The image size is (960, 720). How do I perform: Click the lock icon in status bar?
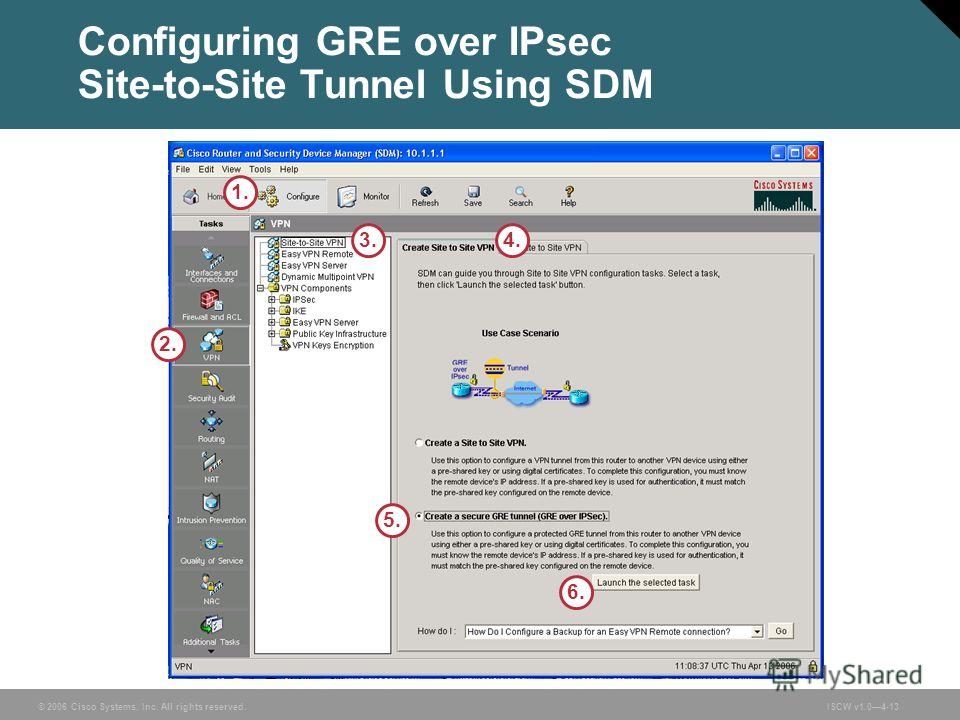(812, 666)
